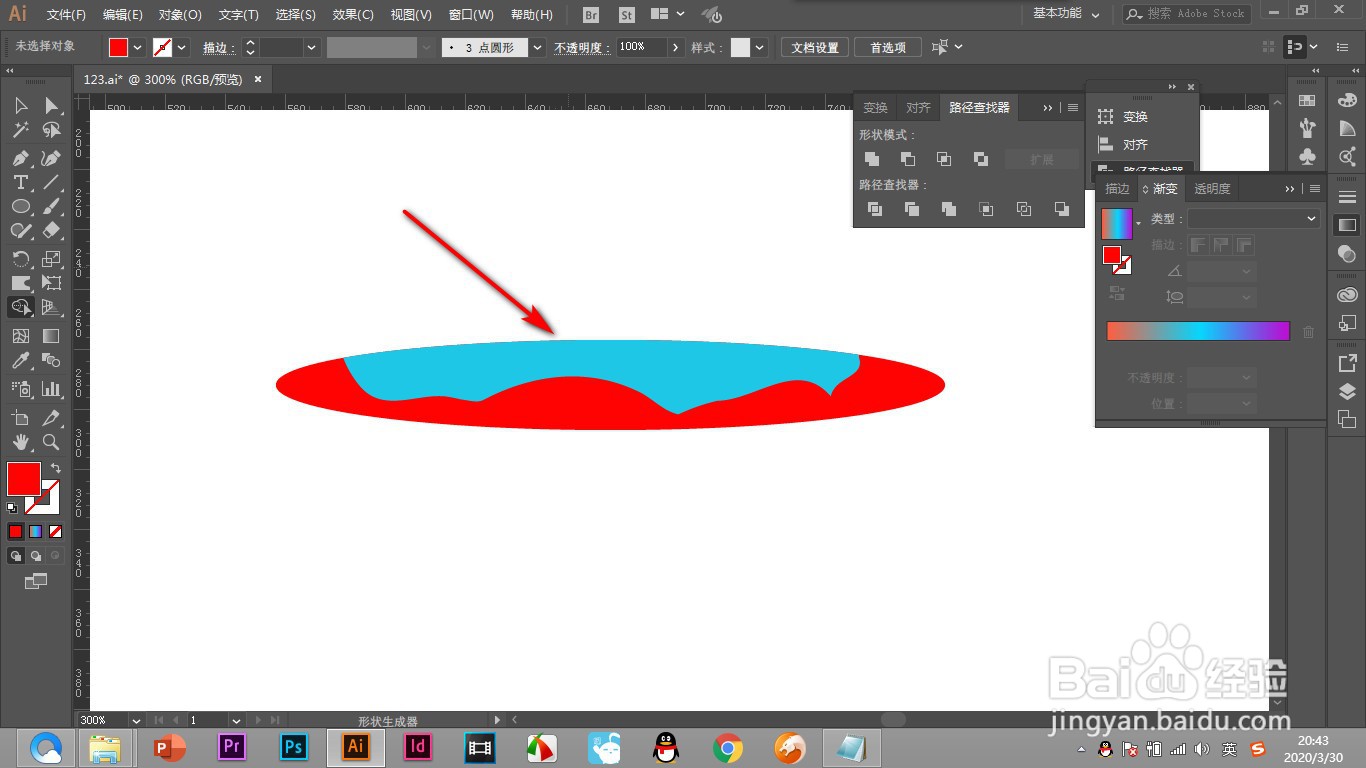Reset to default fill and stroke

point(12,508)
